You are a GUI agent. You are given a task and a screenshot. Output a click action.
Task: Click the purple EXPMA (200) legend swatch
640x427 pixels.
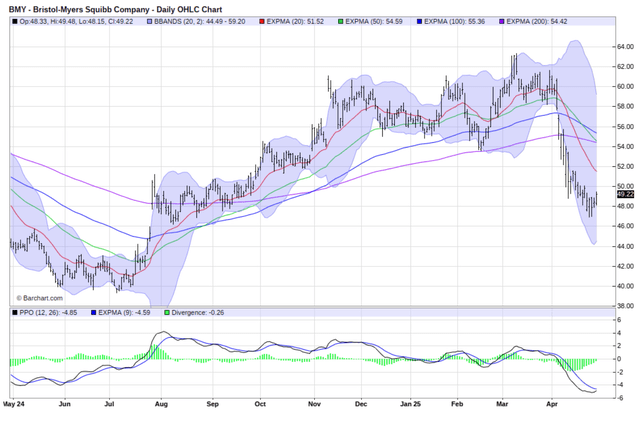502,22
